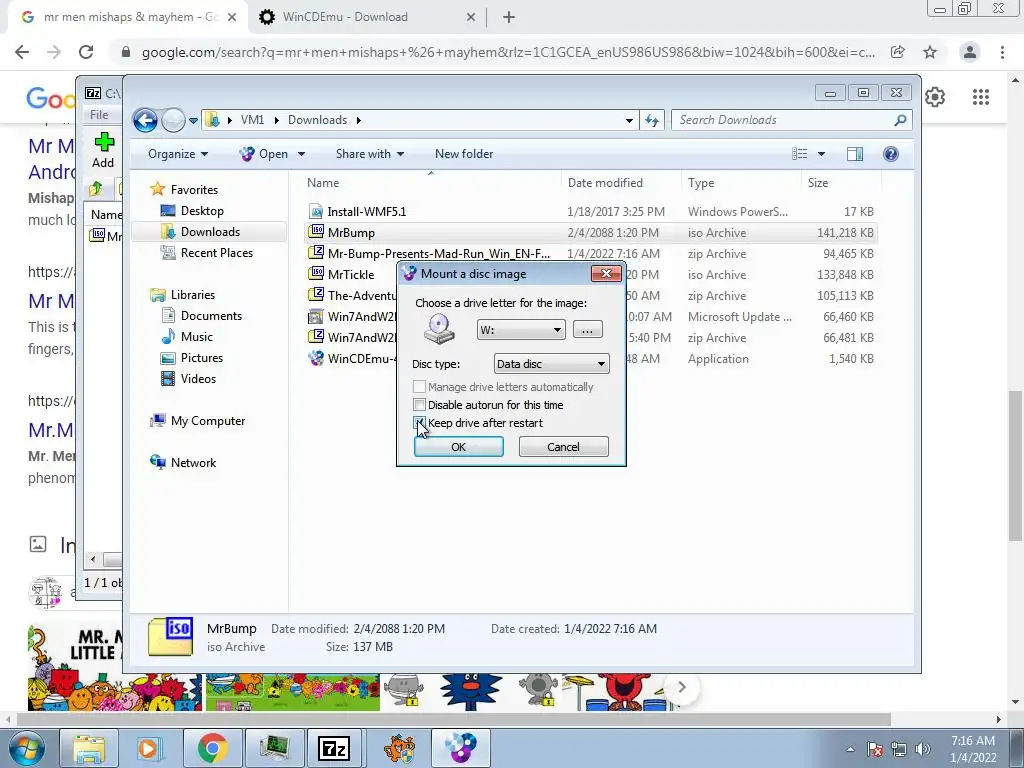The height and width of the screenshot is (768, 1024).
Task: Select Desktop in the navigation pane
Action: [x=202, y=211]
